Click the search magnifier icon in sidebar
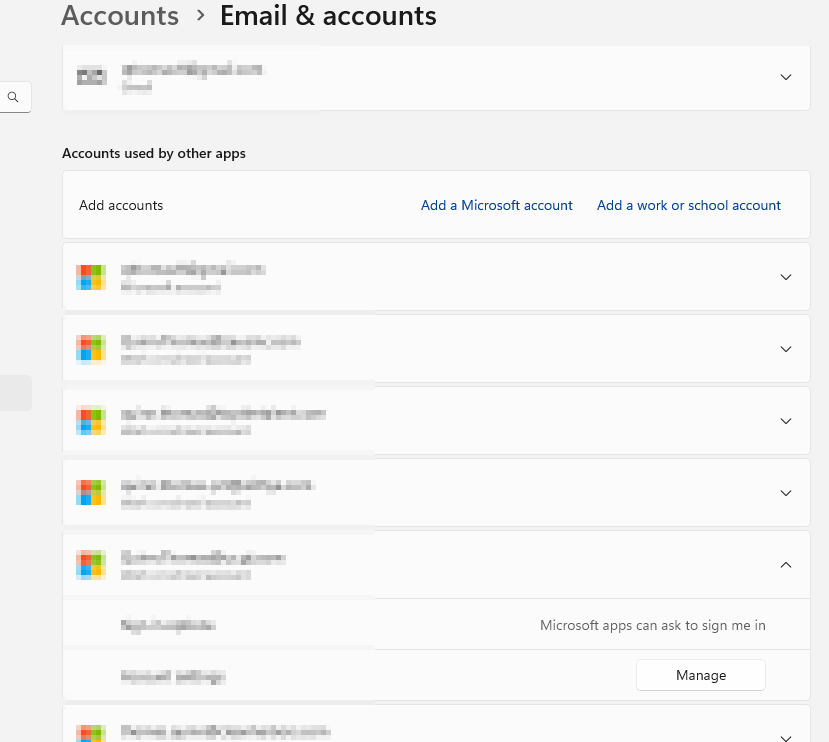829x742 pixels. 13,98
